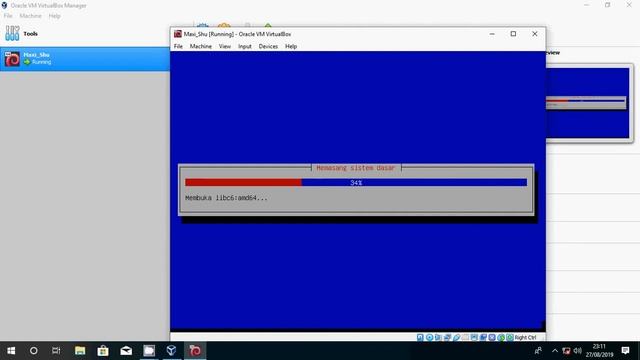The height and width of the screenshot is (360, 640).
Task: Open Task View from the taskbar
Action: [x=56, y=351]
